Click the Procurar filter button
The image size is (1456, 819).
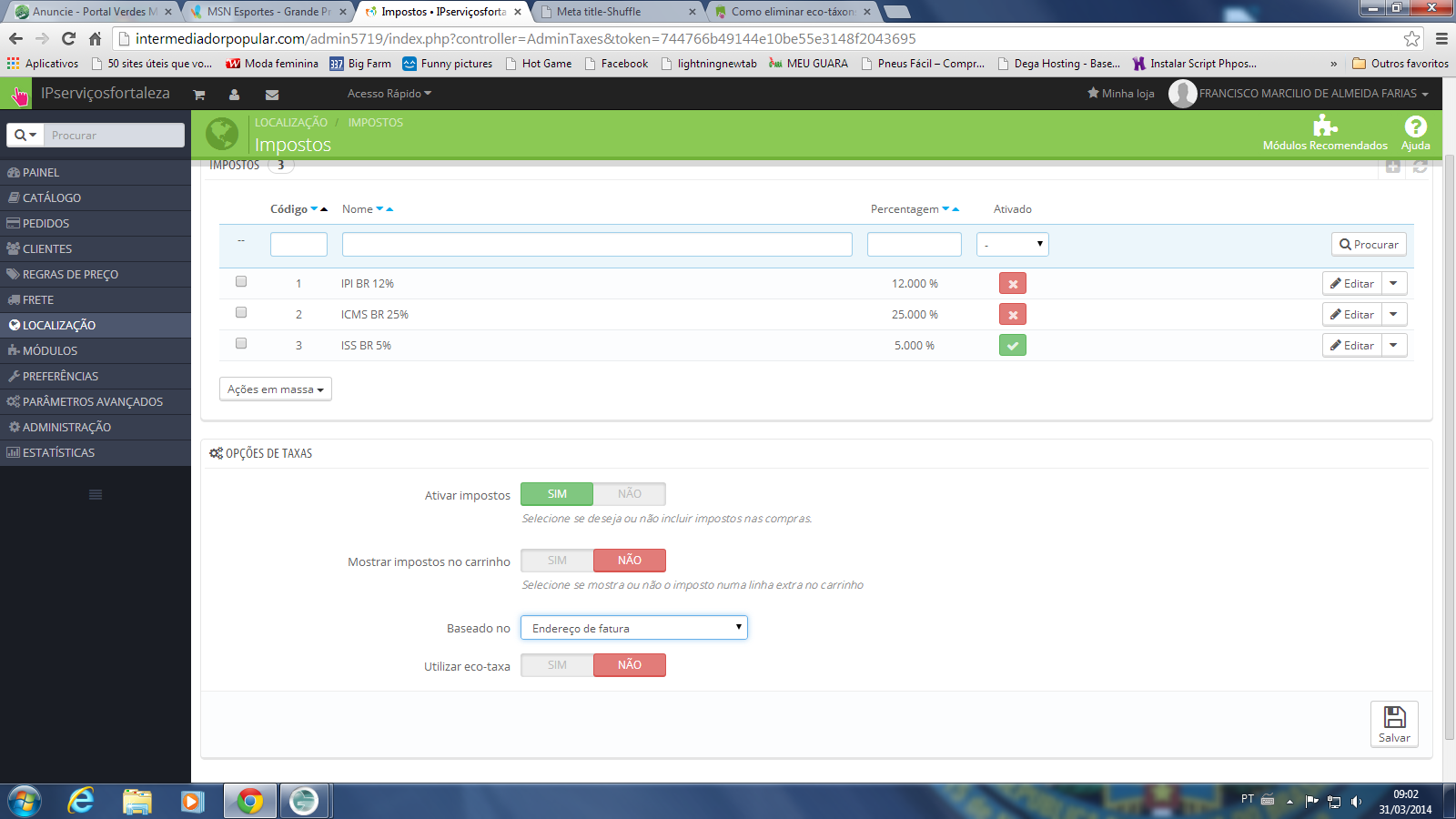(x=1369, y=244)
